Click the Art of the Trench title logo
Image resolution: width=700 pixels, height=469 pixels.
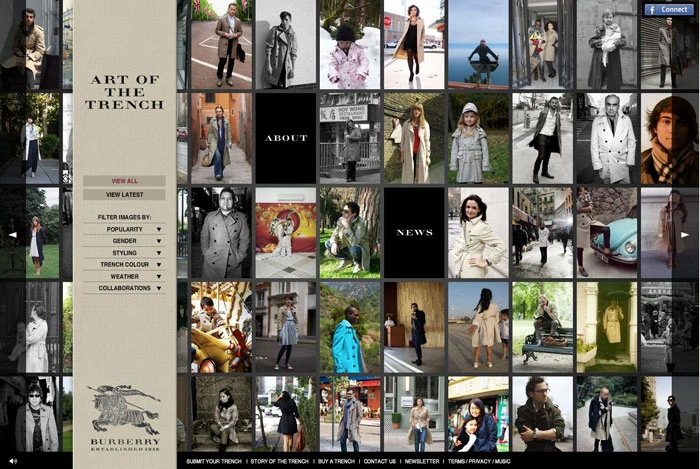pos(125,91)
